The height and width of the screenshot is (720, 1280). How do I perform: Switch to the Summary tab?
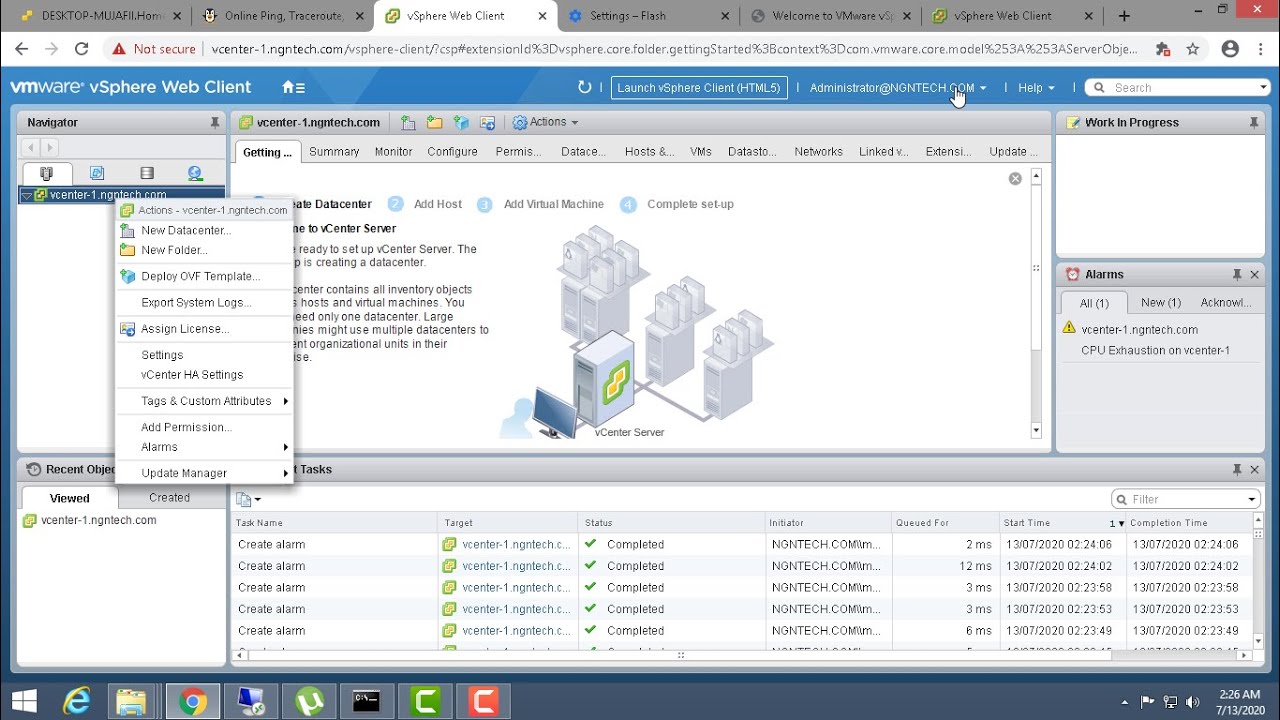click(x=334, y=152)
